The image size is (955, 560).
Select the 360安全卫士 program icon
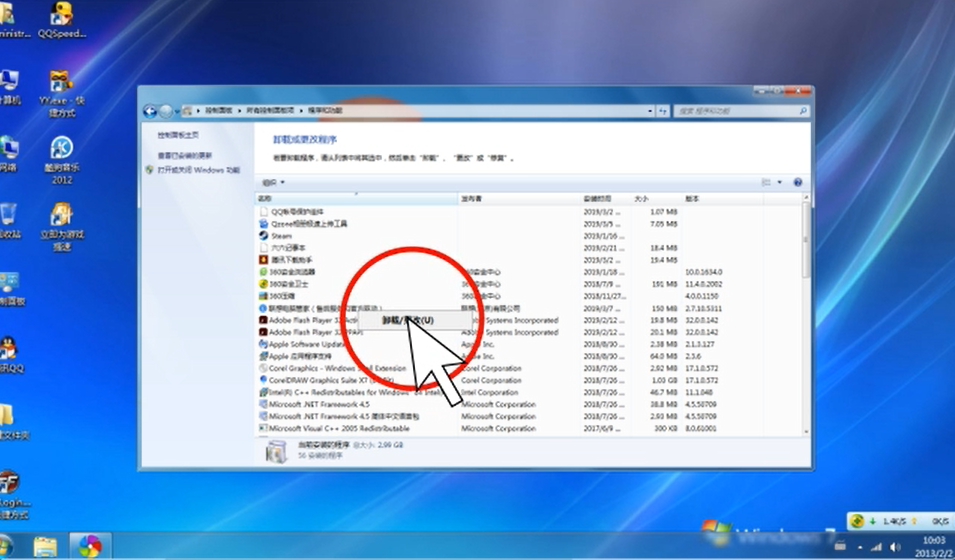pos(264,284)
